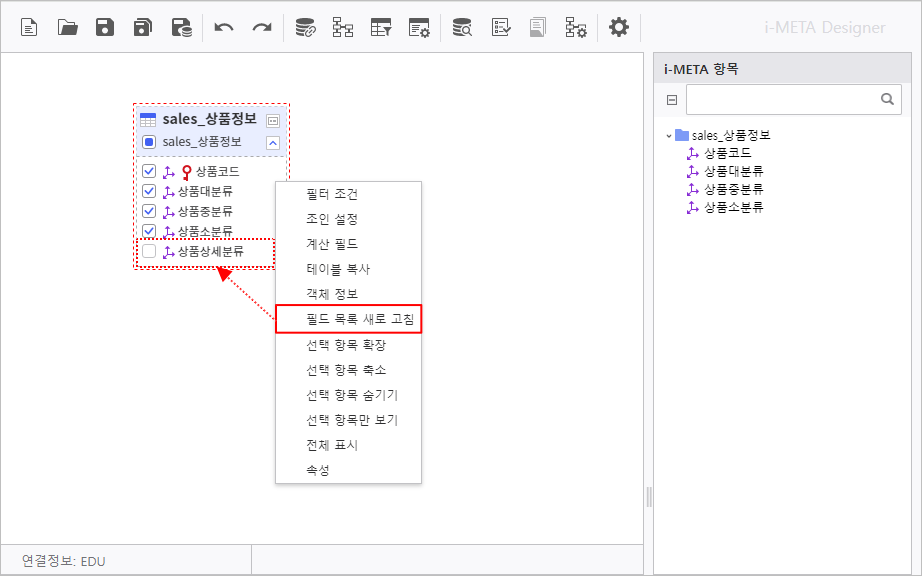
Task: Click the New document toolbar icon
Action: (29, 28)
